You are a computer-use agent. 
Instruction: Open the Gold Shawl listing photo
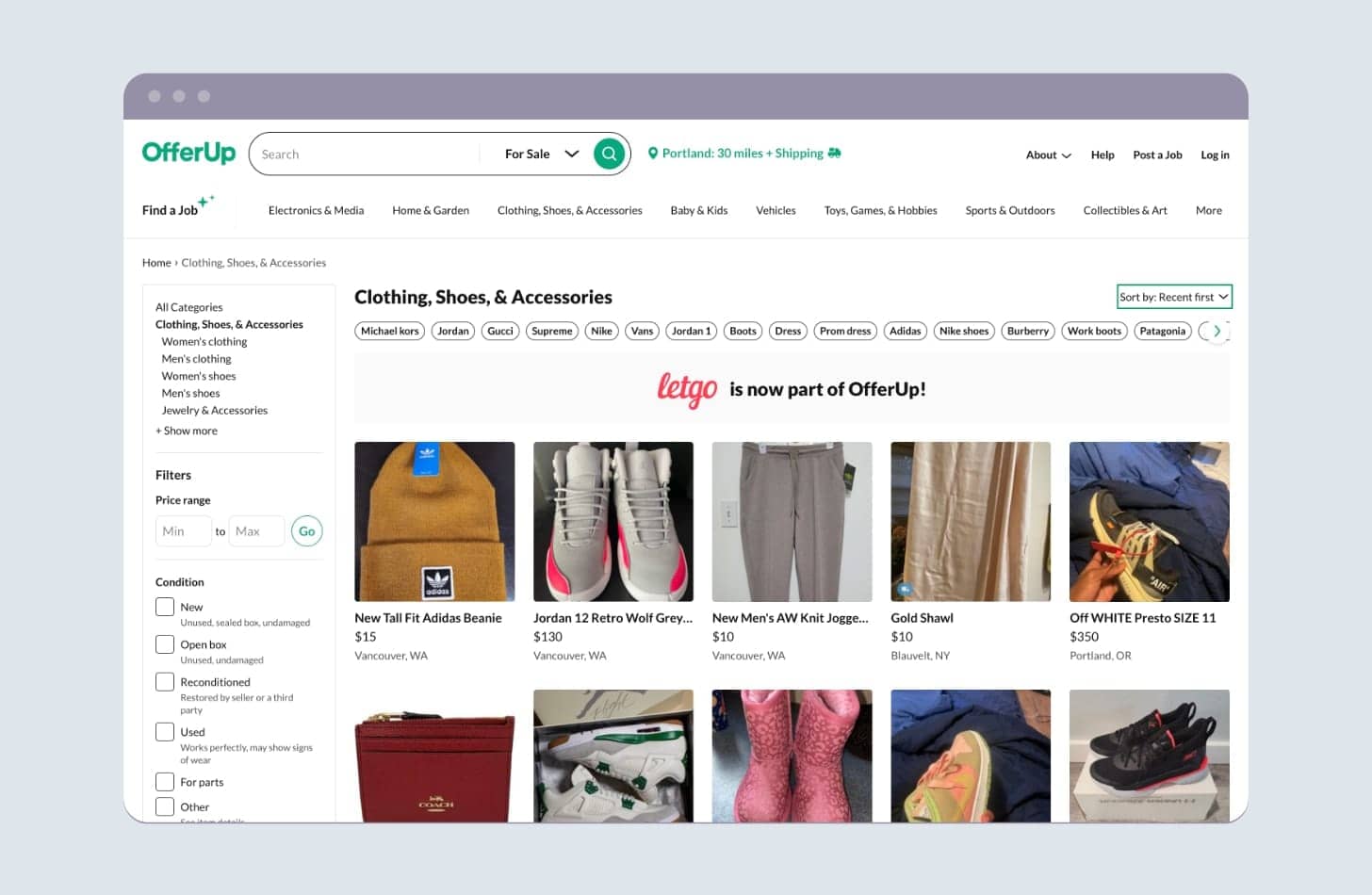coord(971,521)
